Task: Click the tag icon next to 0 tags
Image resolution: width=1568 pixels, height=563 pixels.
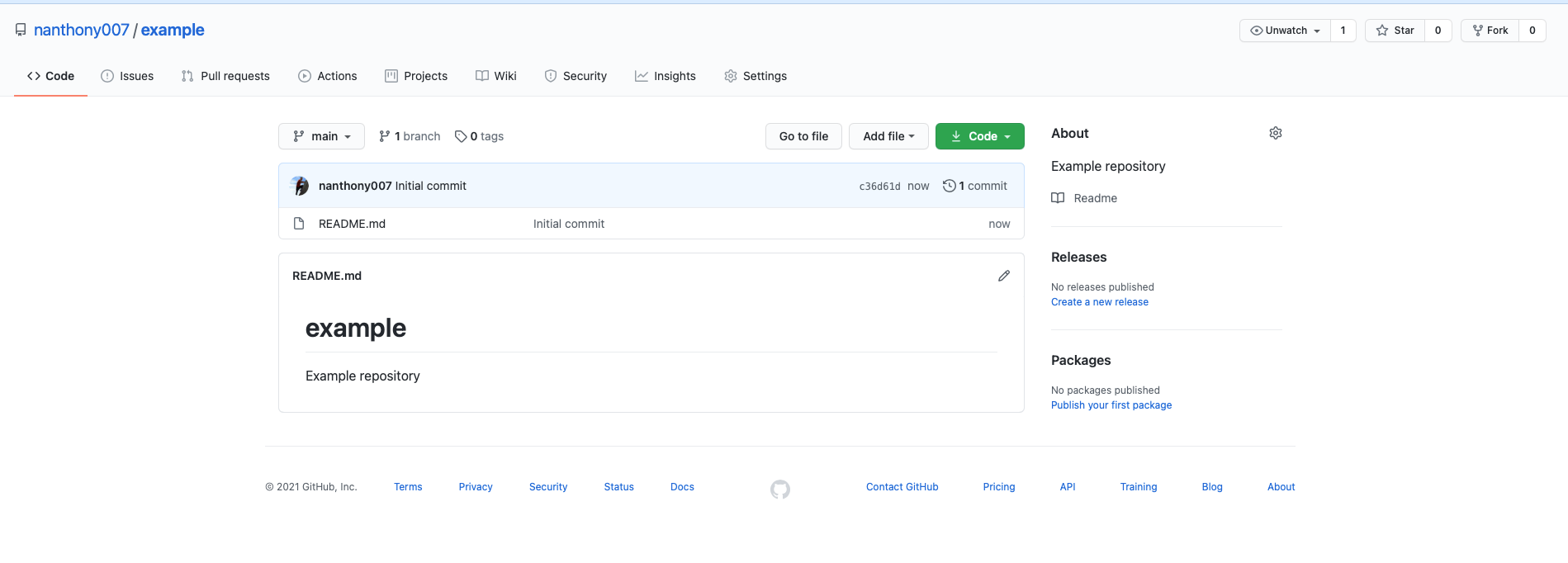Action: (461, 136)
